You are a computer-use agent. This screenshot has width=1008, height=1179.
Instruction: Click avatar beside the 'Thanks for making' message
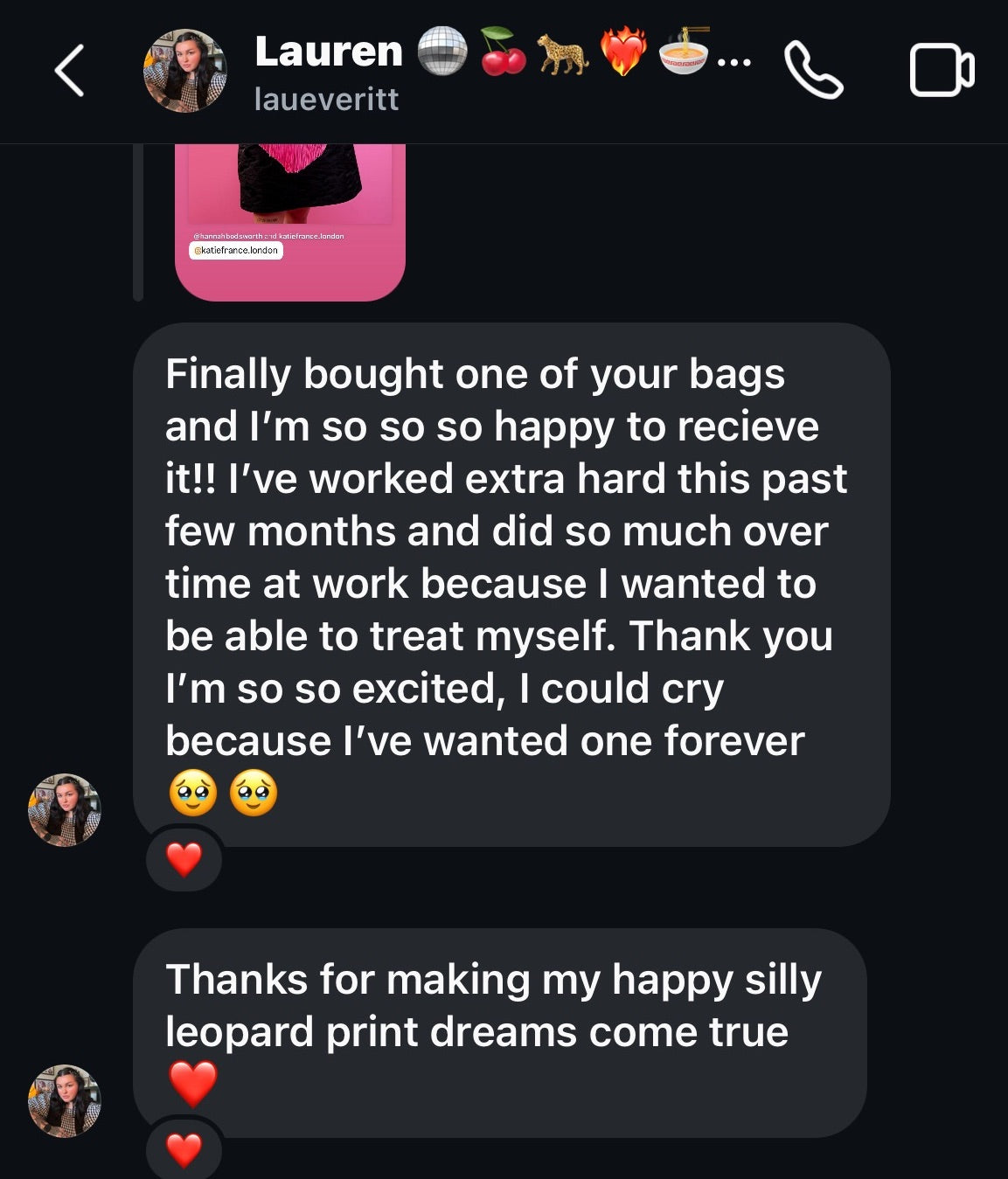[65, 1100]
